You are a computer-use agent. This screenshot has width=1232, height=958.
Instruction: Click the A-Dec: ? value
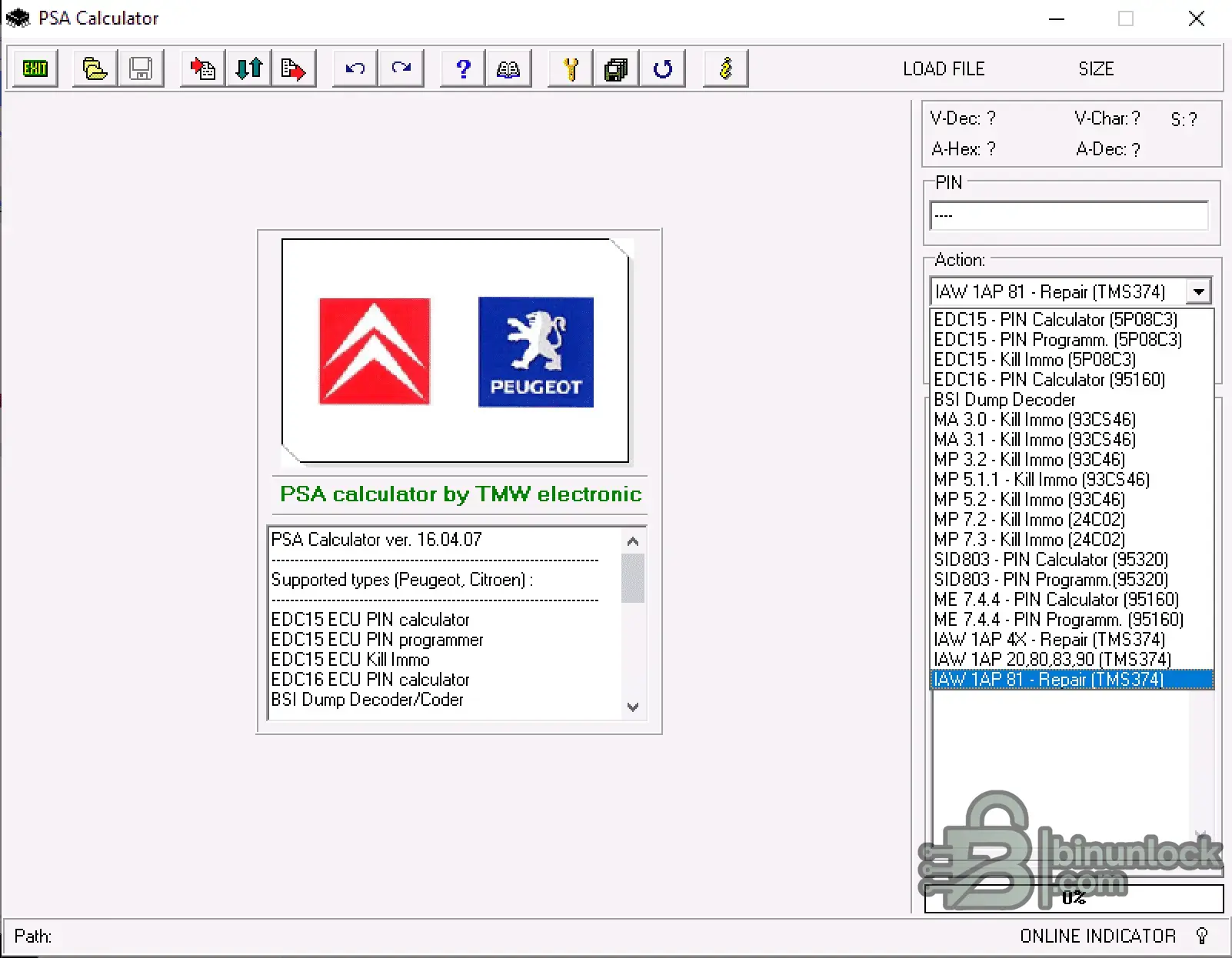coord(1108,148)
